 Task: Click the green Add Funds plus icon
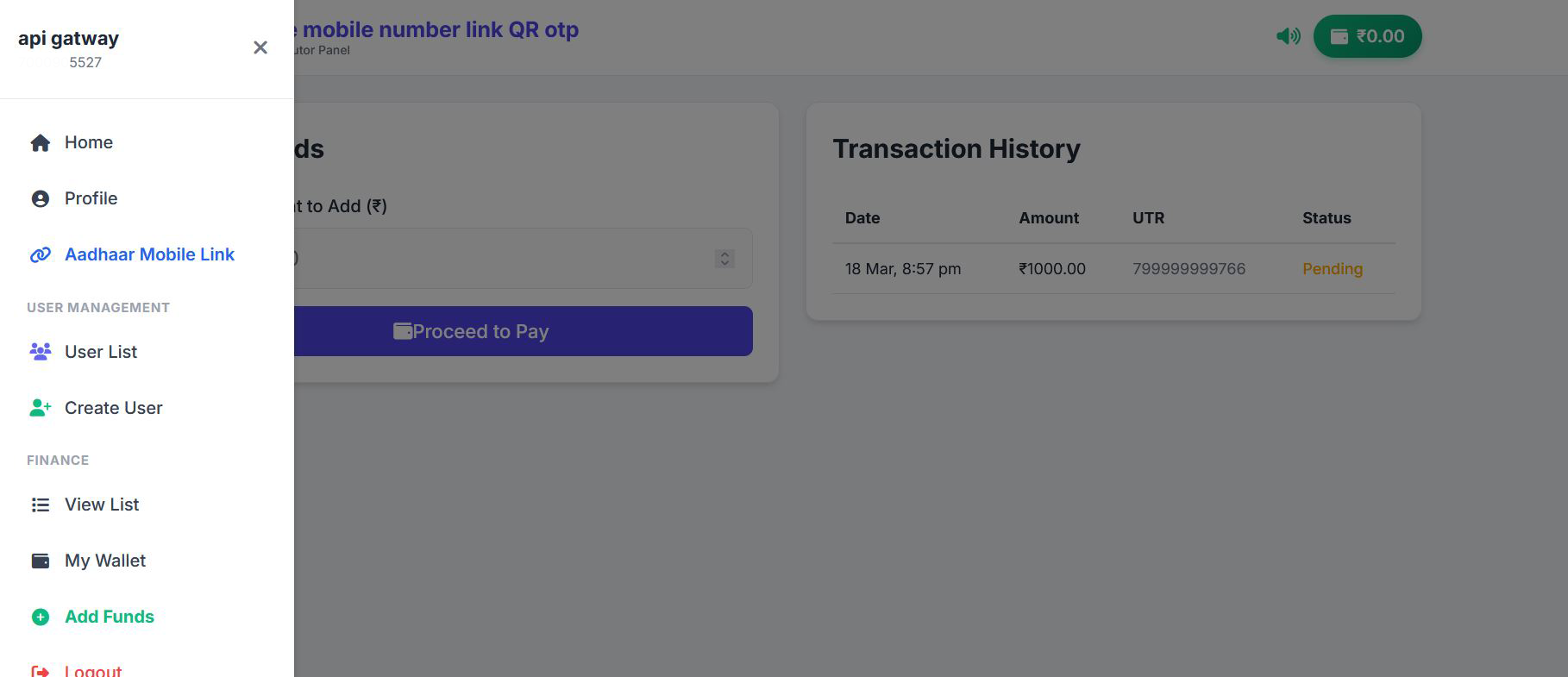tap(41, 617)
